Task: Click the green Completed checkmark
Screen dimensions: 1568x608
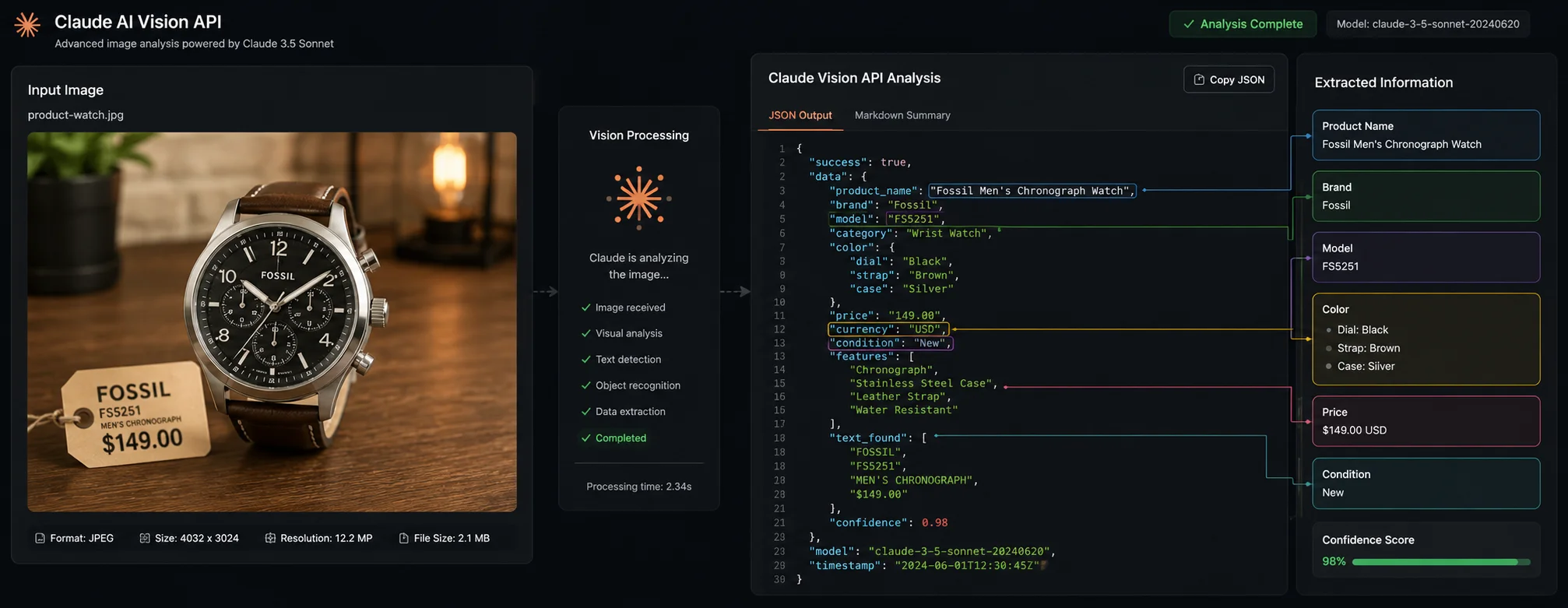Action: (585, 438)
